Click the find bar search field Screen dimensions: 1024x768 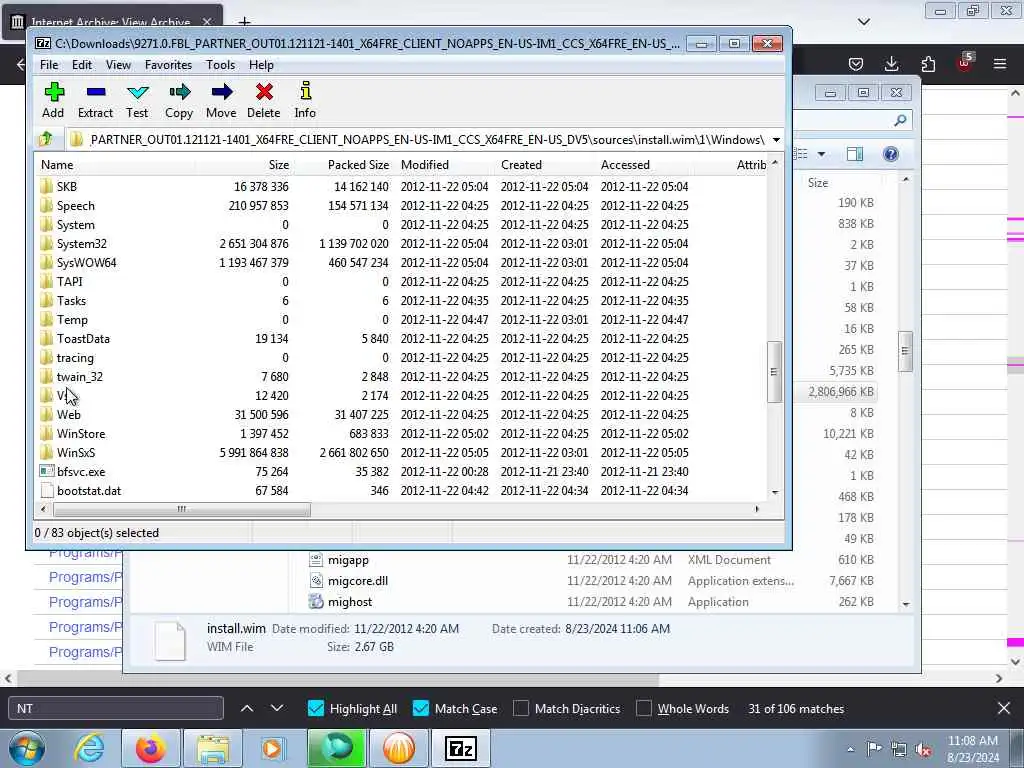[116, 709]
